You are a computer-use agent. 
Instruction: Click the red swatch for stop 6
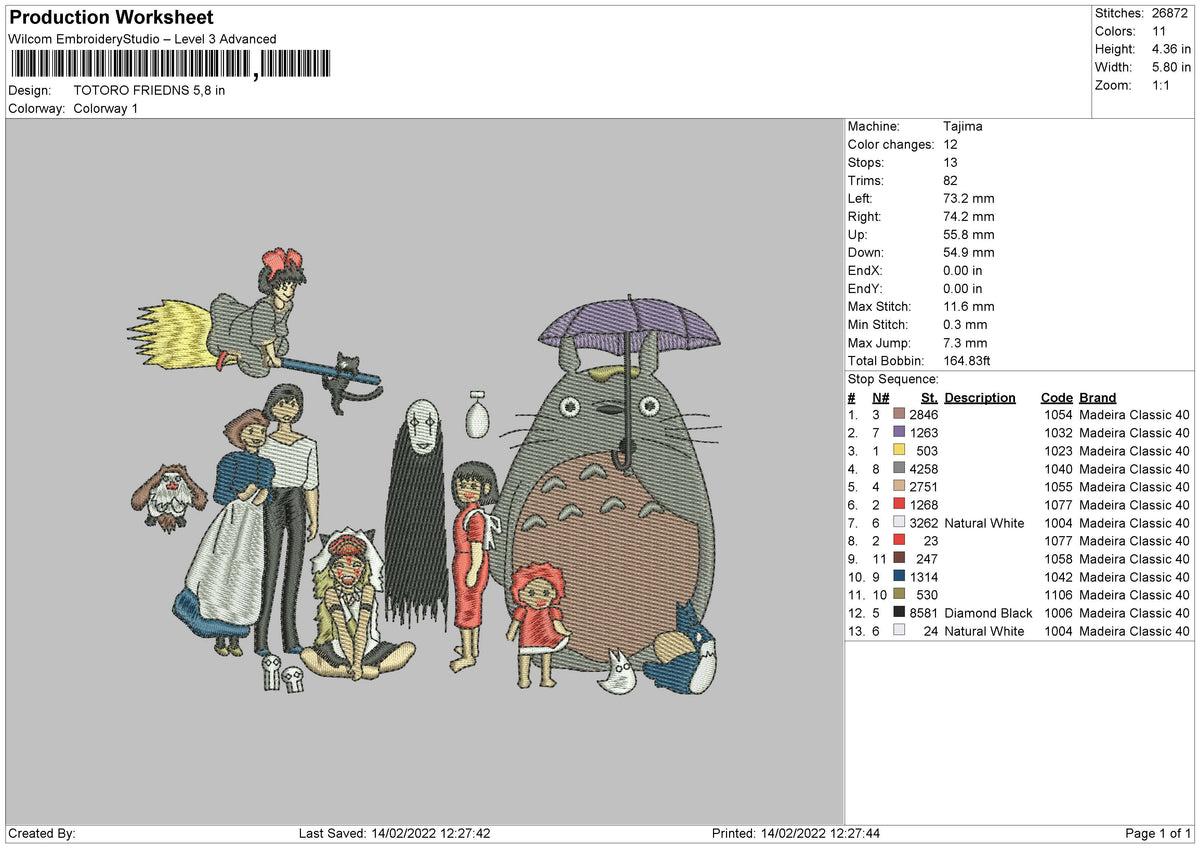click(x=899, y=505)
